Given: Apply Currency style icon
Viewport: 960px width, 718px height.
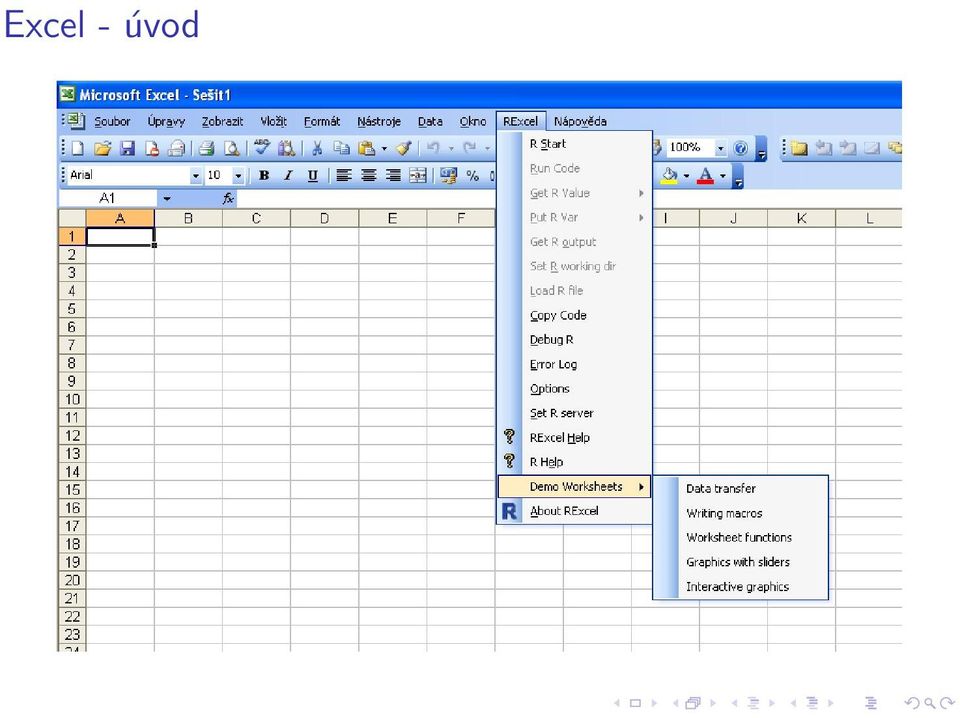Looking at the screenshot, I should [448, 175].
